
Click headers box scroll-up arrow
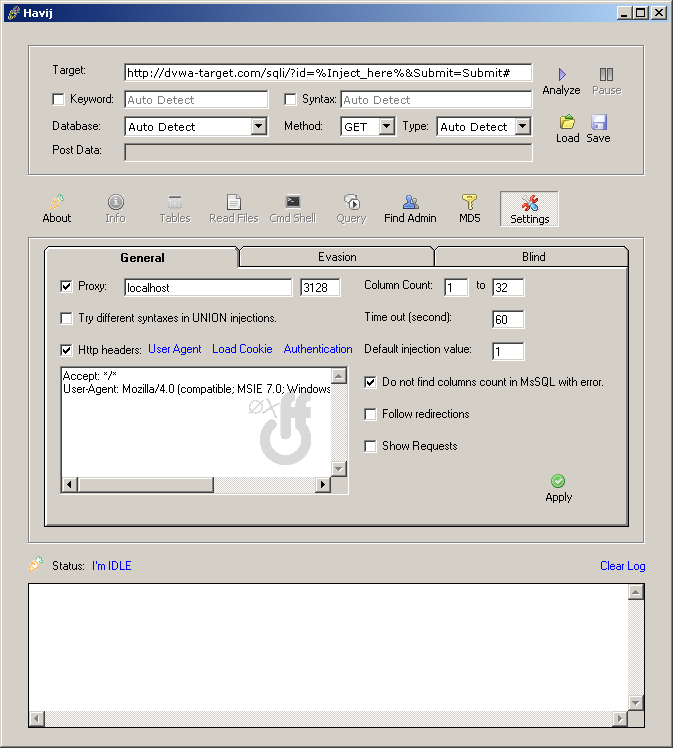point(339,376)
